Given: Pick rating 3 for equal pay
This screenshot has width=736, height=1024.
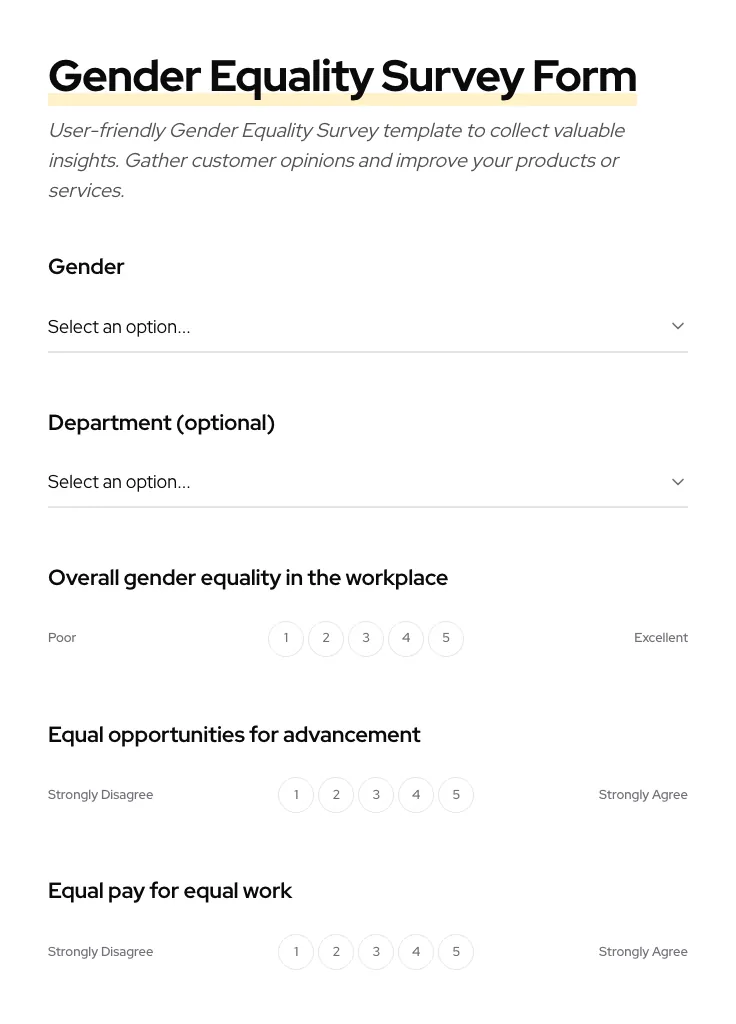Looking at the screenshot, I should (x=376, y=951).
